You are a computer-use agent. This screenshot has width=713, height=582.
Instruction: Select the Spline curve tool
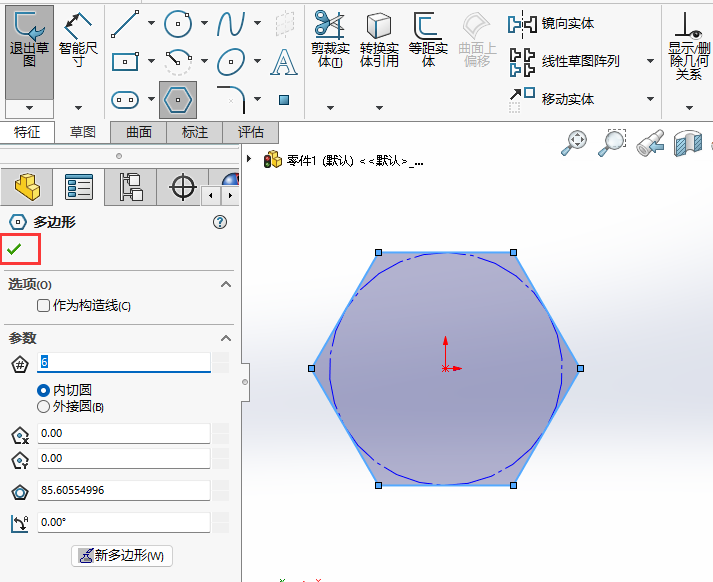pyautogui.click(x=231, y=23)
